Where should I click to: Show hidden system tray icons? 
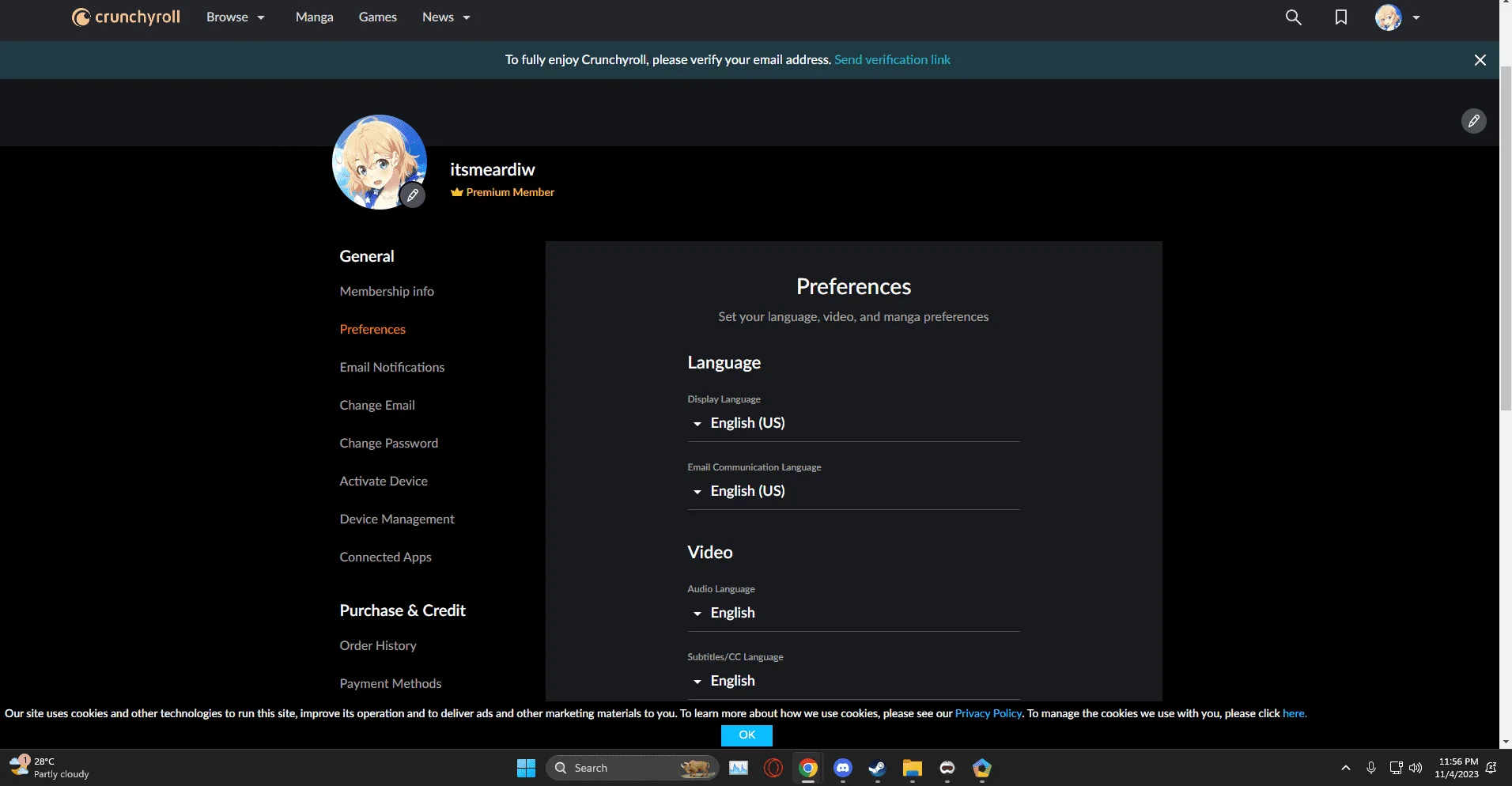pos(1346,768)
